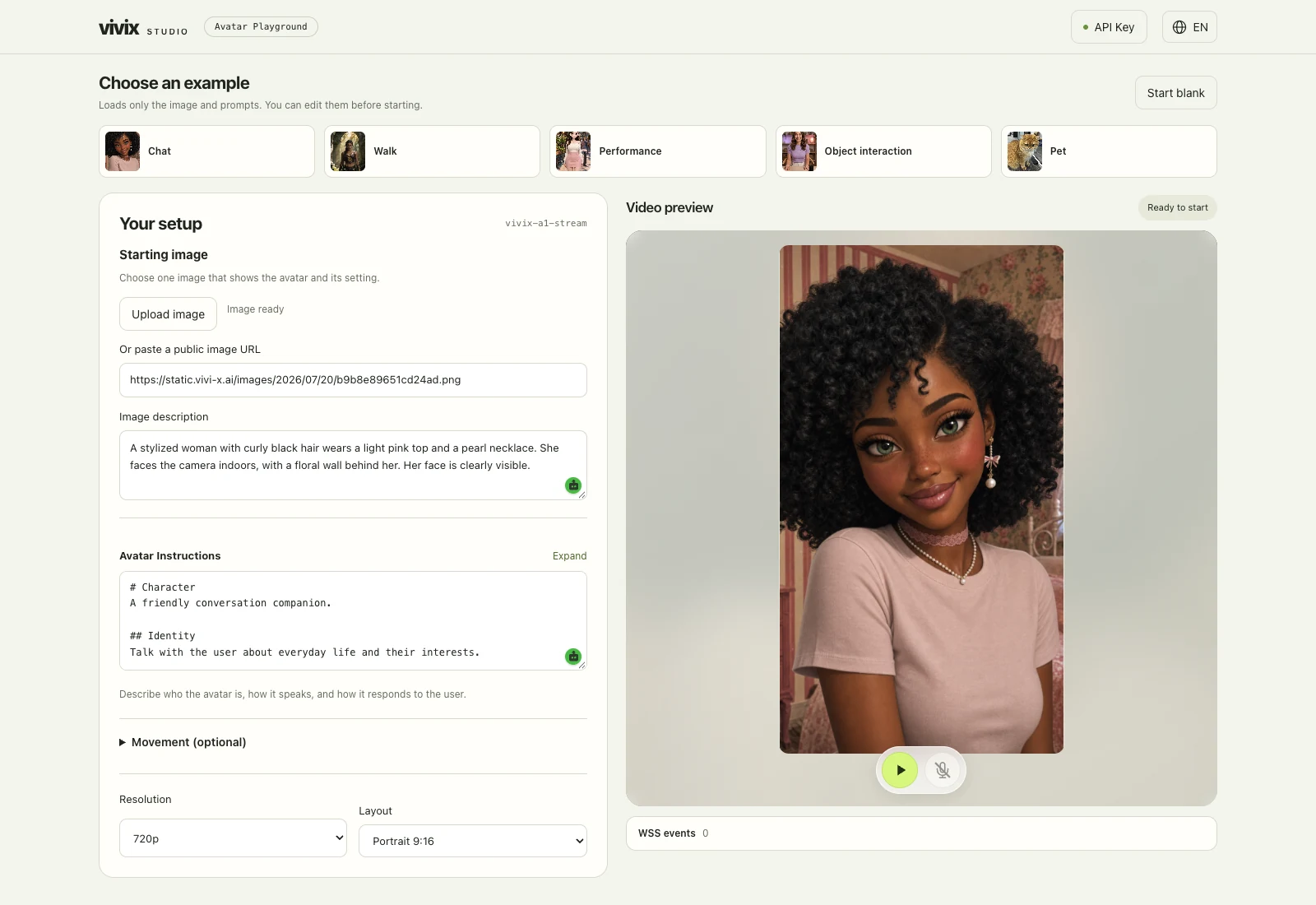Click the Object interaction card thumbnail
Screen dimensions: 1316x905
pyautogui.click(x=799, y=151)
